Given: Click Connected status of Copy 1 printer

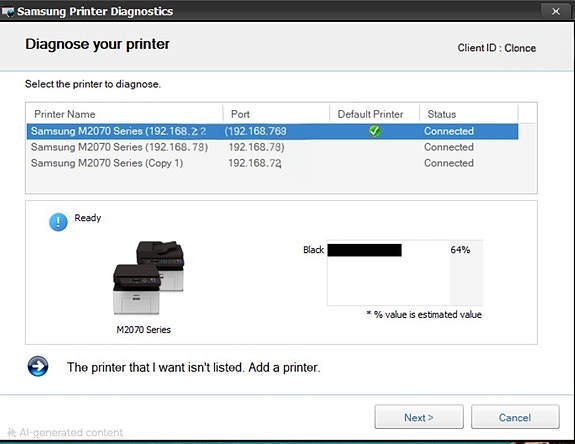Looking at the screenshot, I should point(449,163).
